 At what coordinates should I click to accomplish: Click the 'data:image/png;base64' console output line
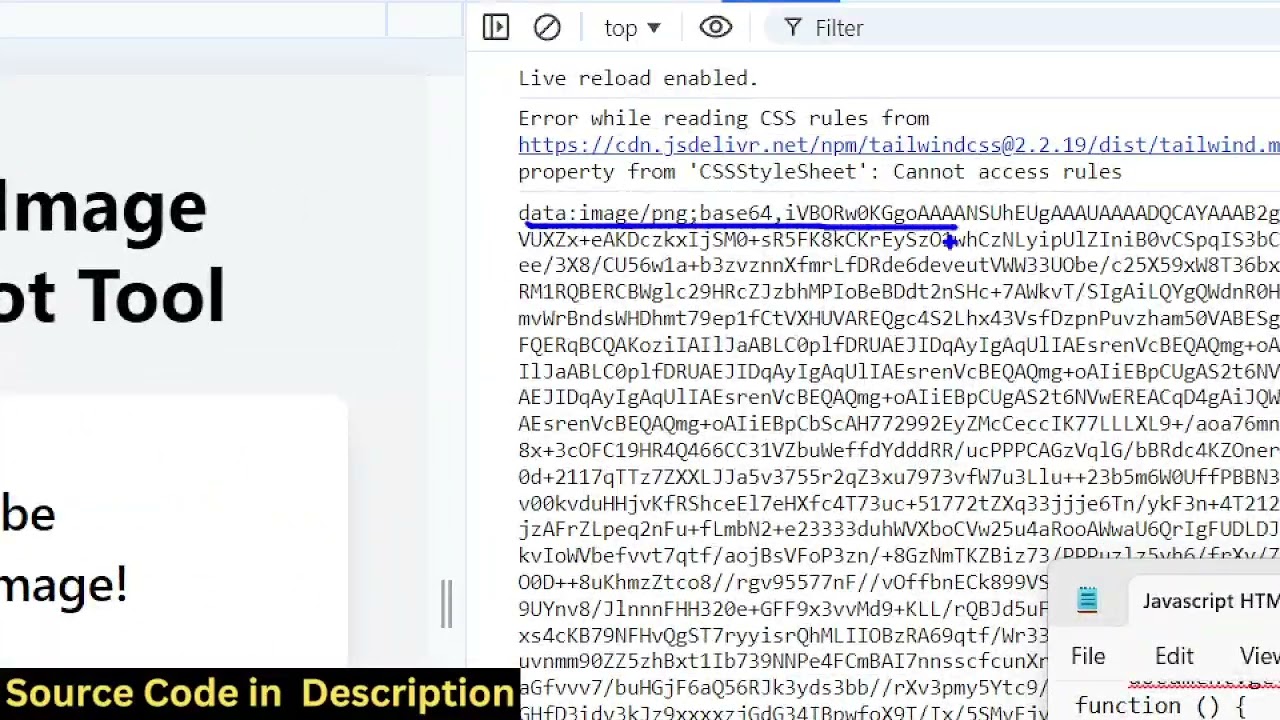[x=899, y=213]
